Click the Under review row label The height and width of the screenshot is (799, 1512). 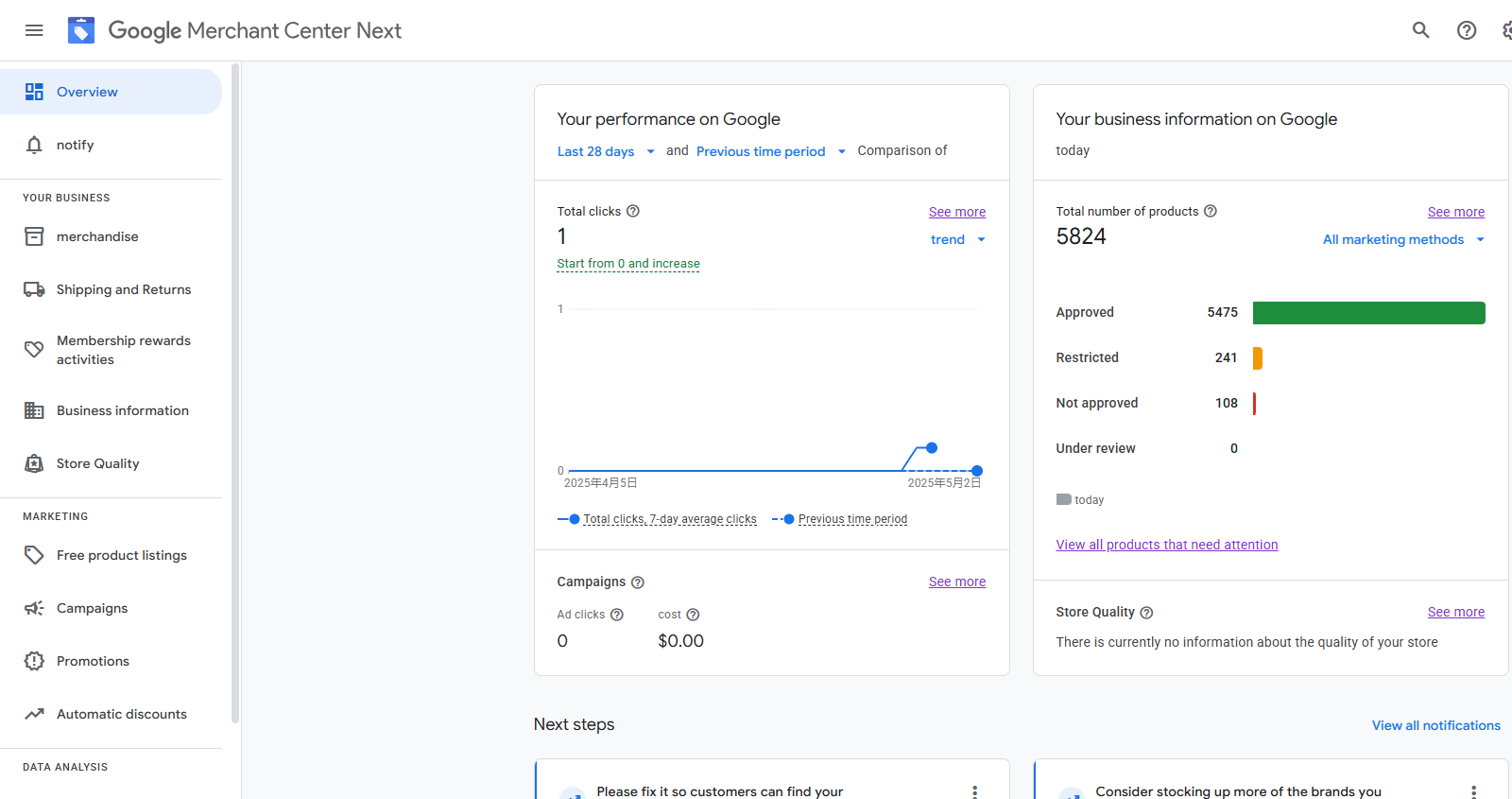pyautogui.click(x=1095, y=448)
